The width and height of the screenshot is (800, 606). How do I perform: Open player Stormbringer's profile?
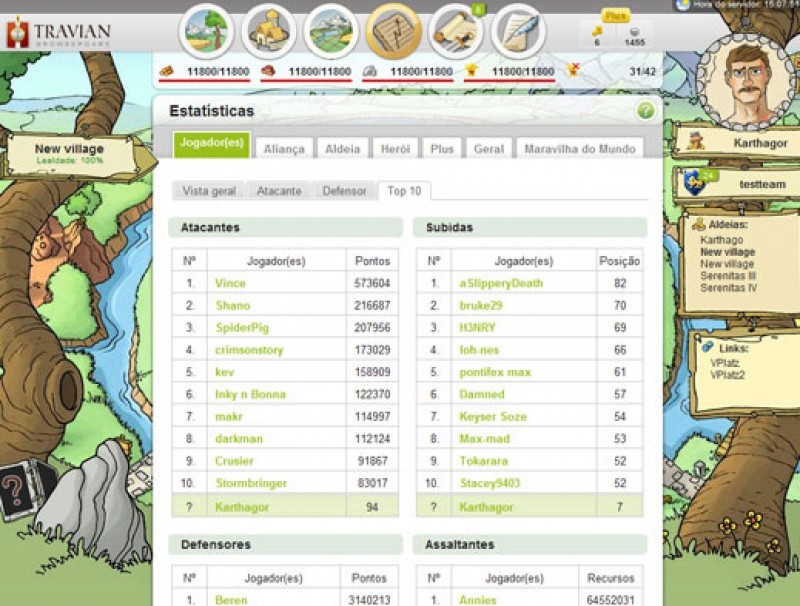coord(251,483)
